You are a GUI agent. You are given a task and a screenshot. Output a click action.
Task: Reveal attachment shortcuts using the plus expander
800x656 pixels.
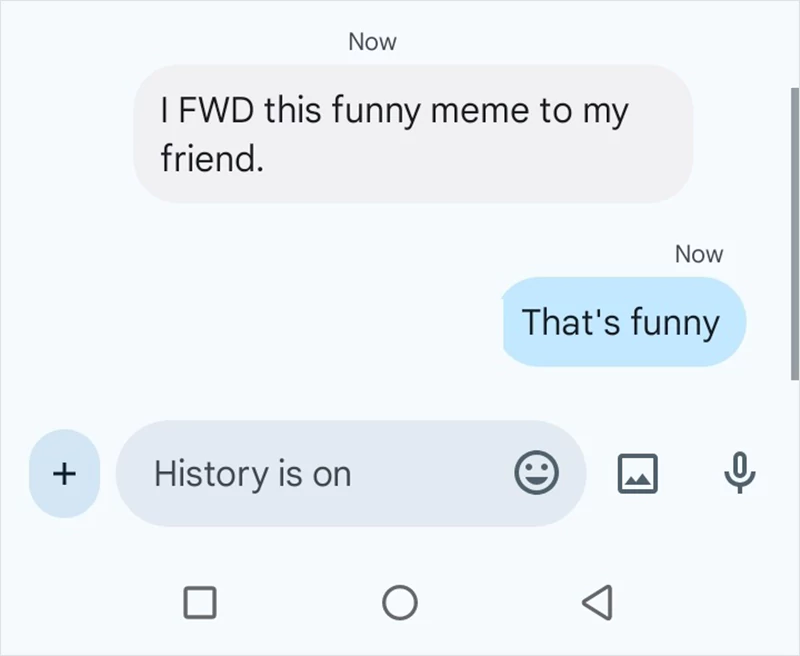click(x=63, y=474)
